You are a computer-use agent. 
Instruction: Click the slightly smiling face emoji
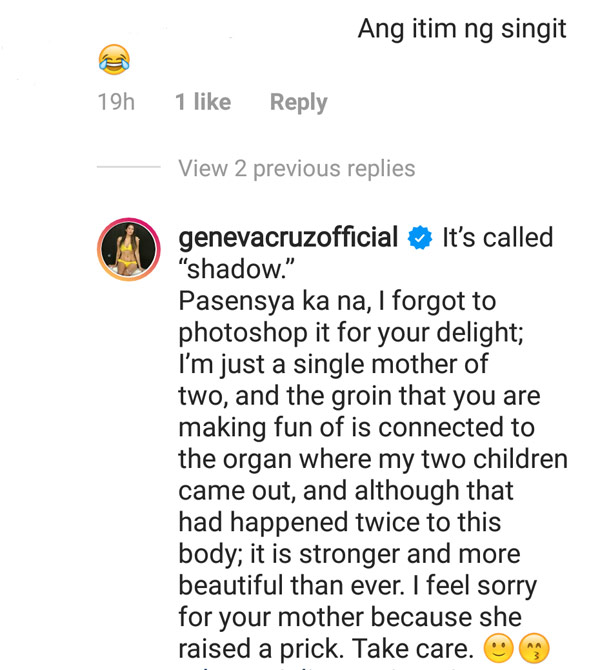pyautogui.click(x=498, y=649)
